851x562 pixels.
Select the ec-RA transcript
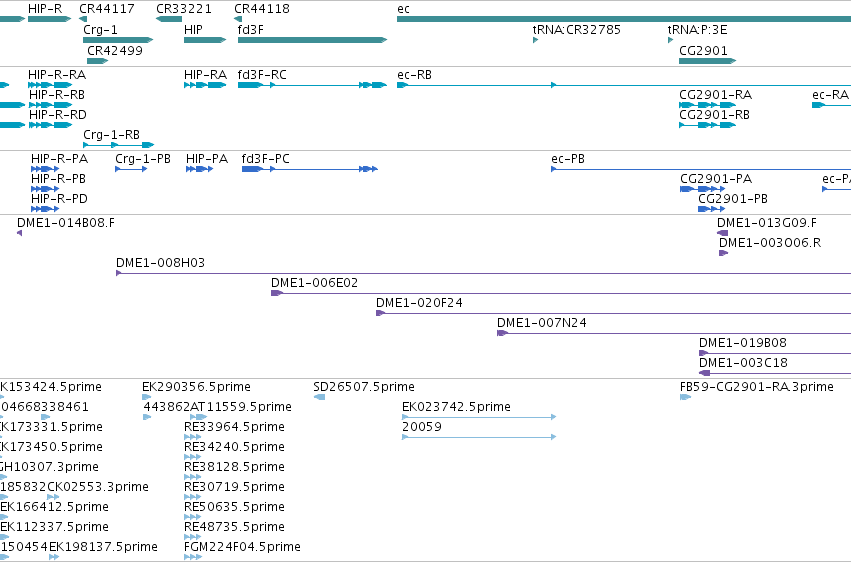point(831,105)
